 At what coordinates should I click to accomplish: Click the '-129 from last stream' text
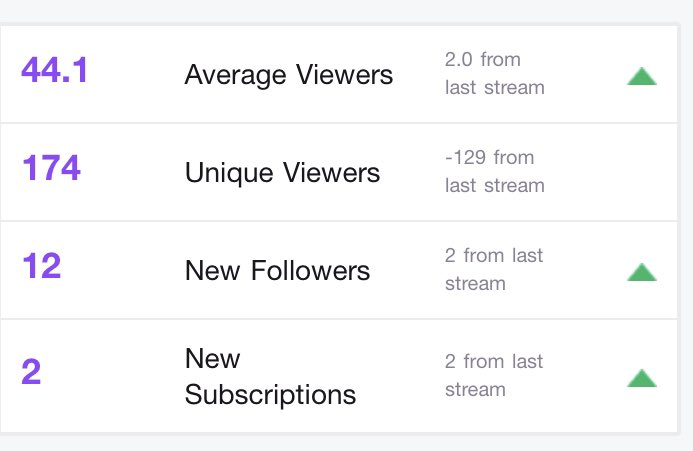(x=495, y=172)
